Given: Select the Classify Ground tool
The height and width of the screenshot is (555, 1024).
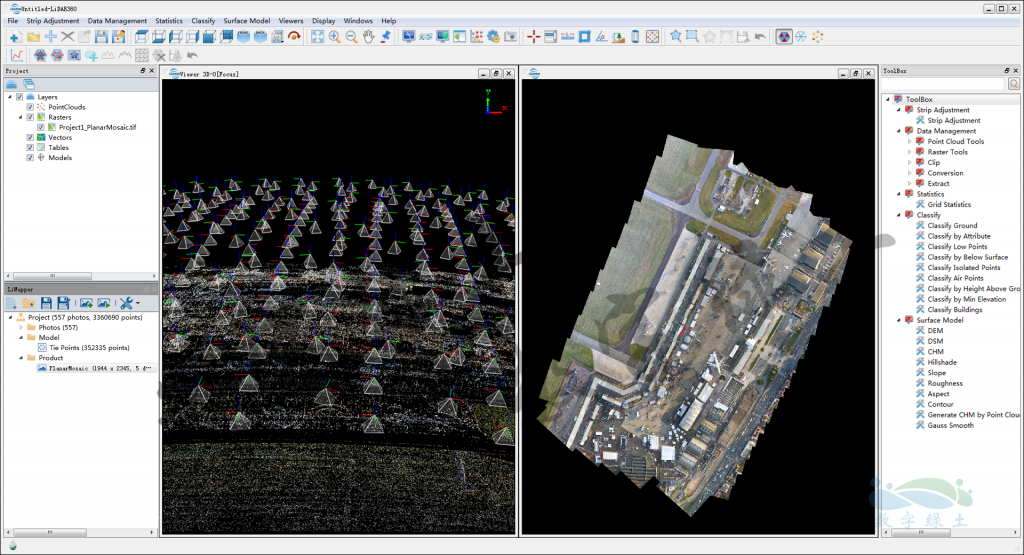Looking at the screenshot, I should point(952,225).
